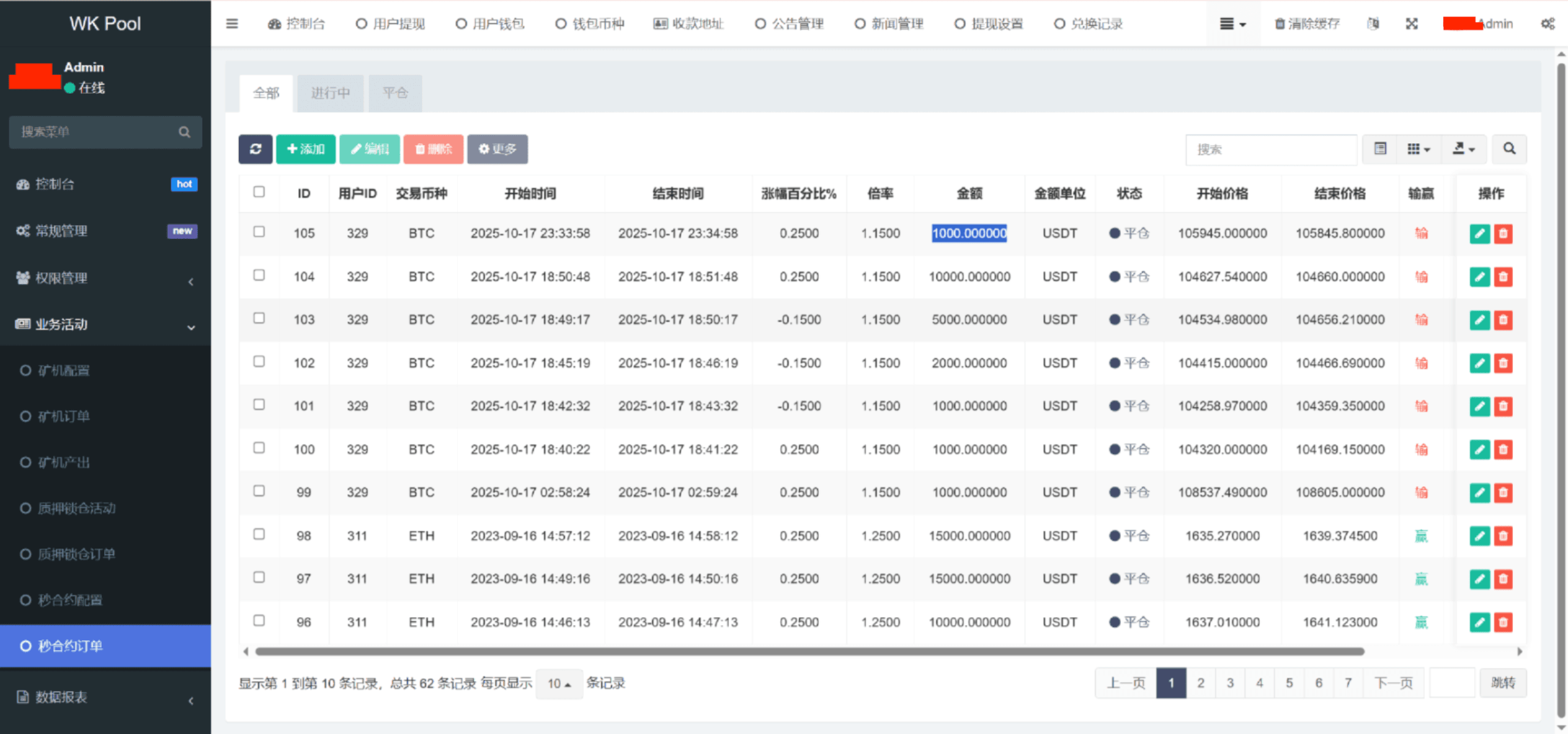This screenshot has width=1568, height=734.
Task: Tick the checkbox for order ID 96
Action: (x=259, y=621)
